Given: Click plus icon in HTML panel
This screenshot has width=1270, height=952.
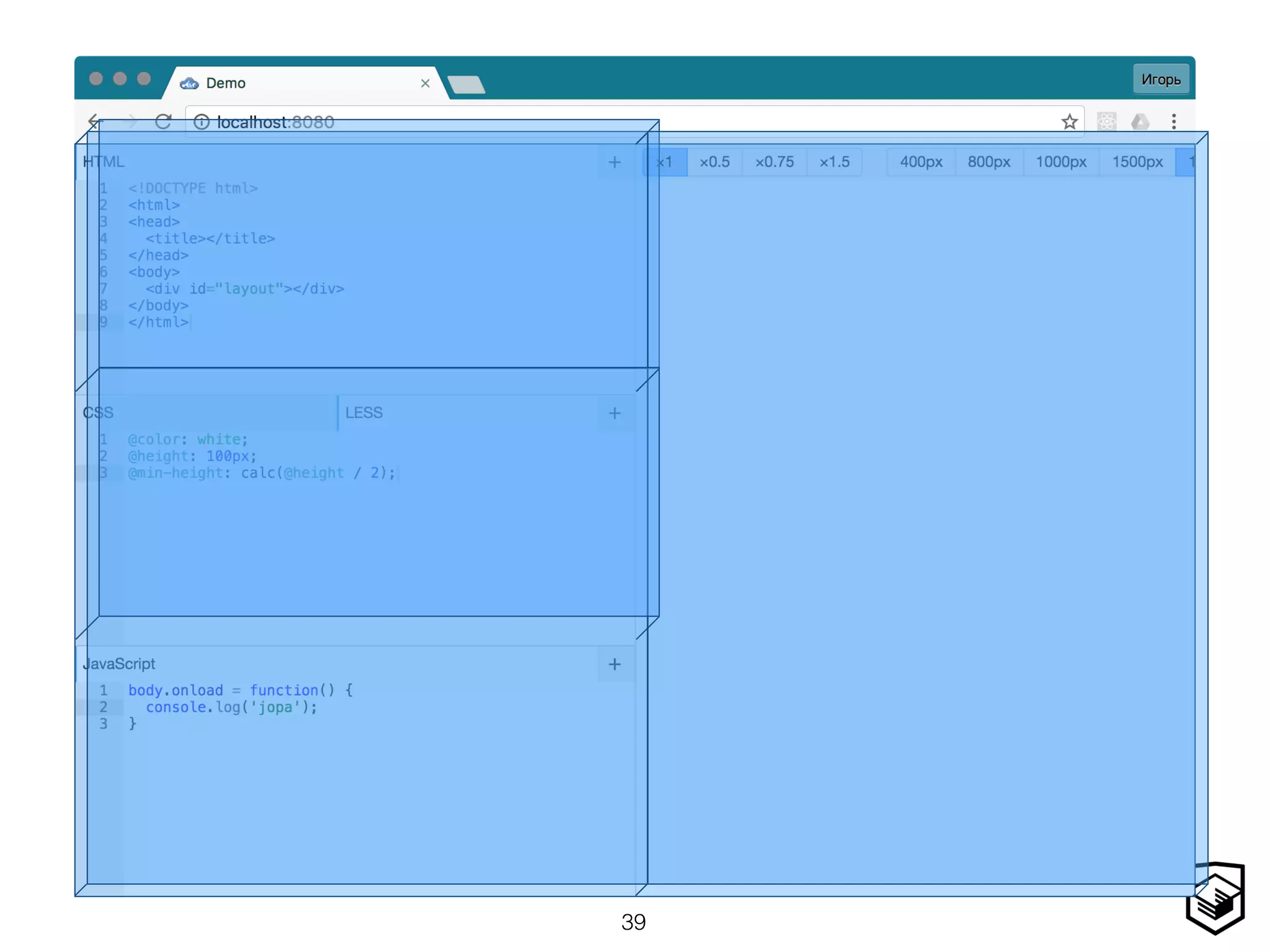Looking at the screenshot, I should point(615,162).
